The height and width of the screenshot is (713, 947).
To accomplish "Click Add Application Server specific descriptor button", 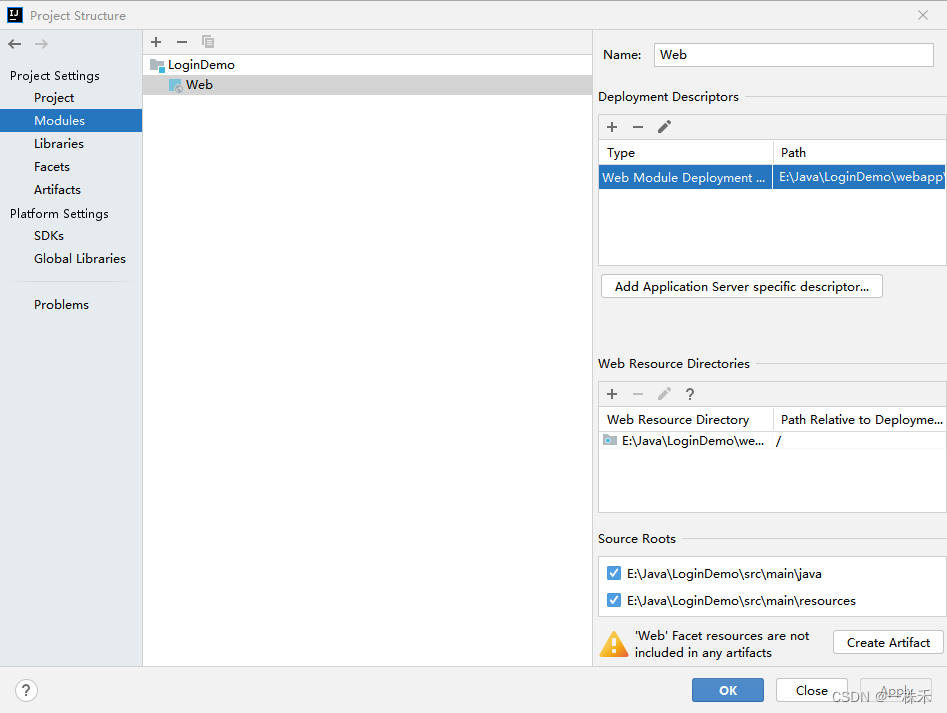I will tap(742, 286).
